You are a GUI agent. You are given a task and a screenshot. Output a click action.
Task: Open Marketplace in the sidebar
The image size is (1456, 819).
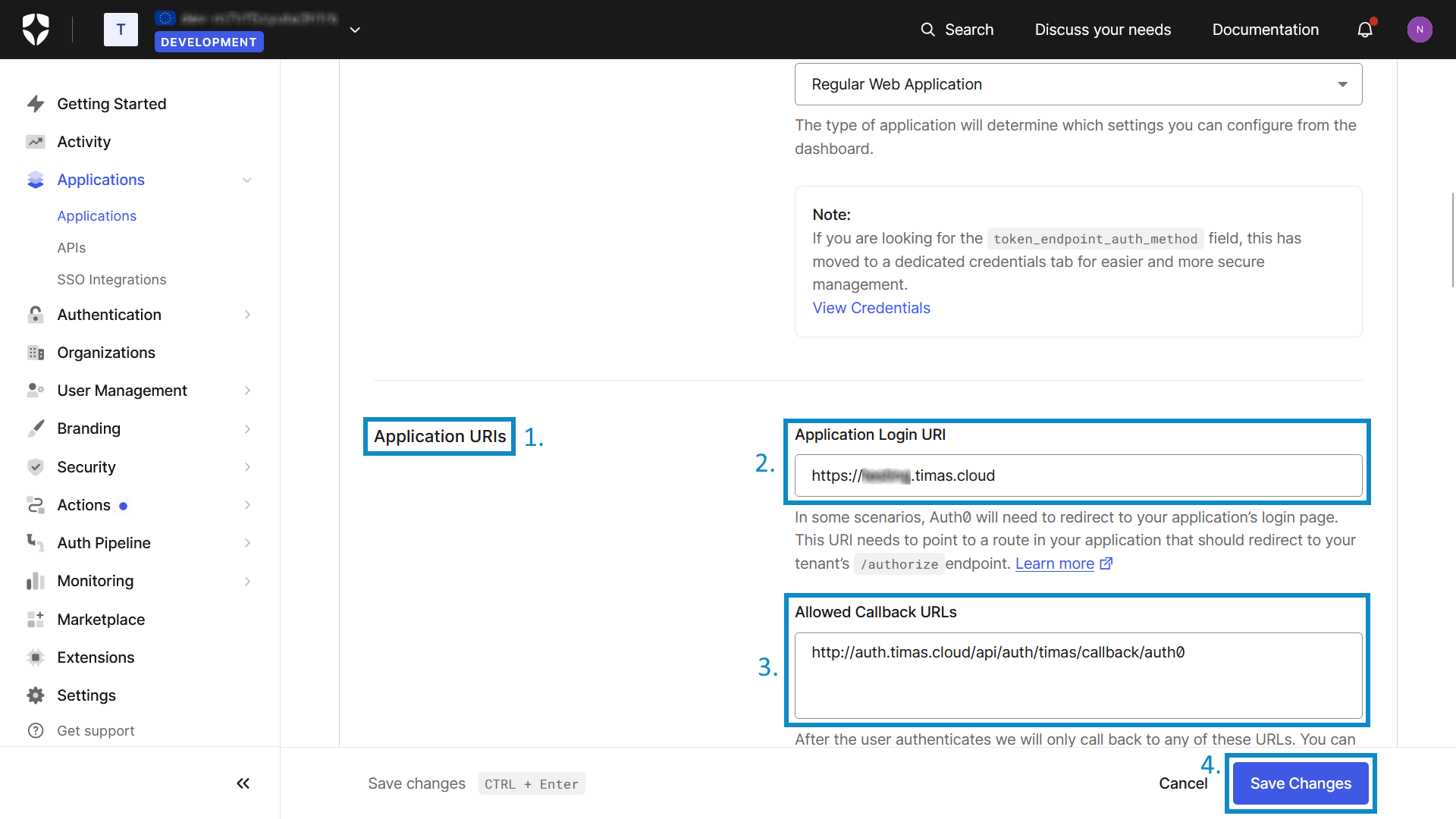[x=101, y=620]
